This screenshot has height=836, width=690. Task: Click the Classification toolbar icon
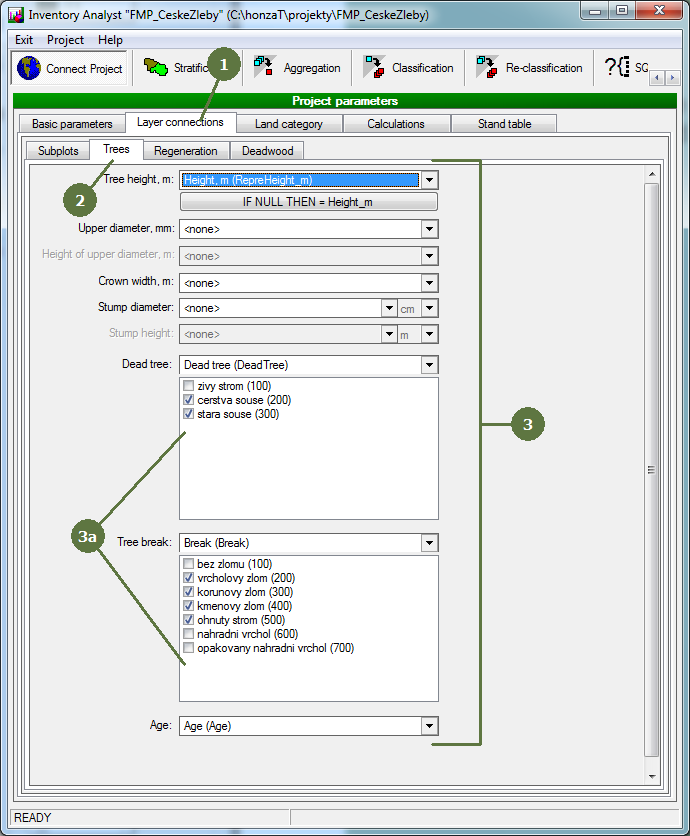374,68
